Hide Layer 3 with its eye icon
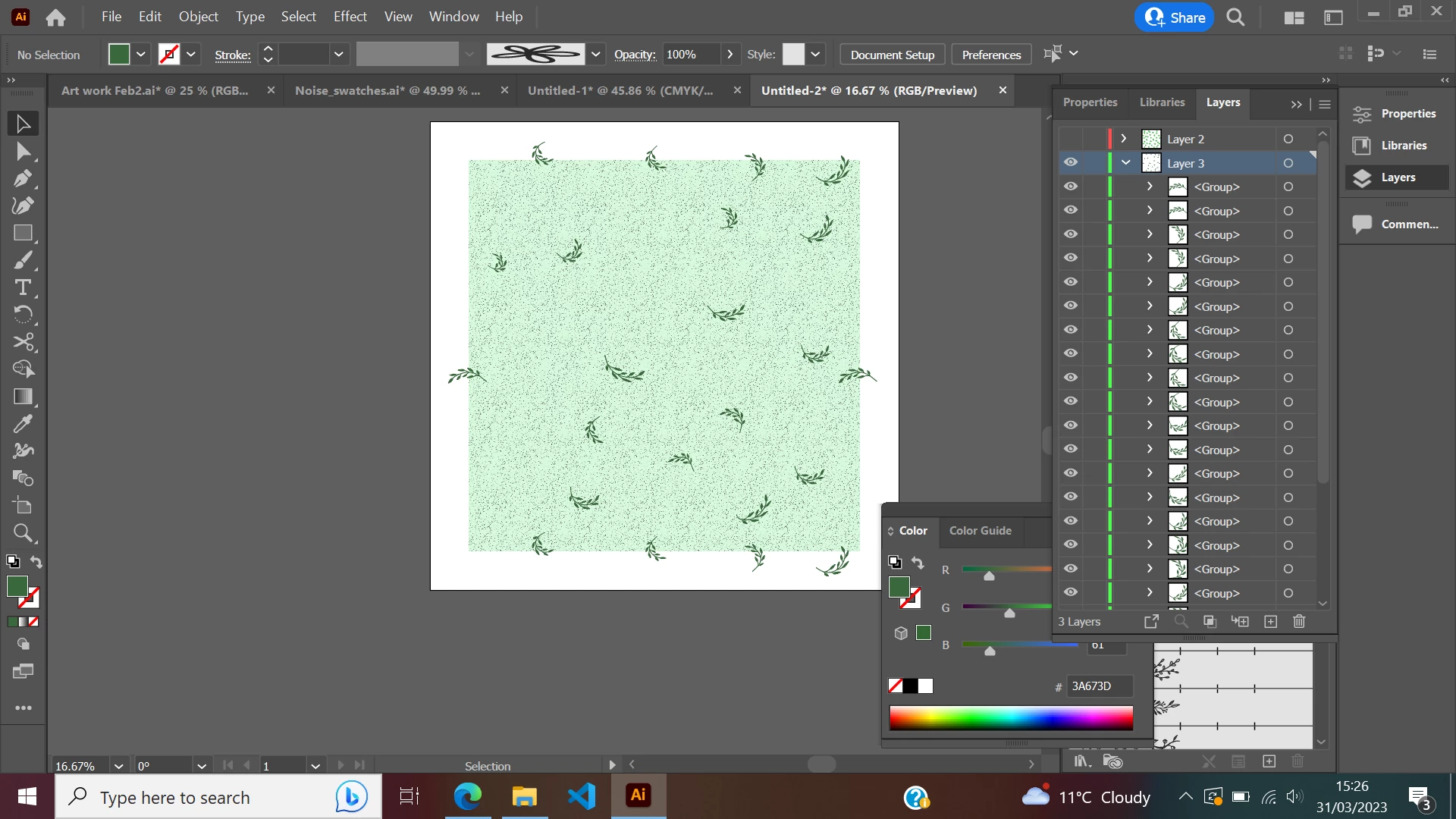Screen dimensions: 1456x819 click(x=1070, y=163)
